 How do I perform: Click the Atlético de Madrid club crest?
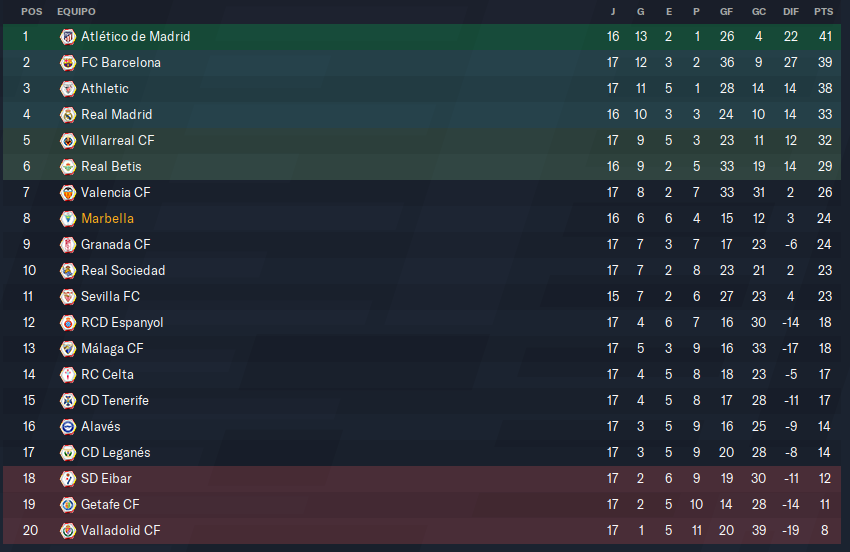pyautogui.click(x=68, y=37)
